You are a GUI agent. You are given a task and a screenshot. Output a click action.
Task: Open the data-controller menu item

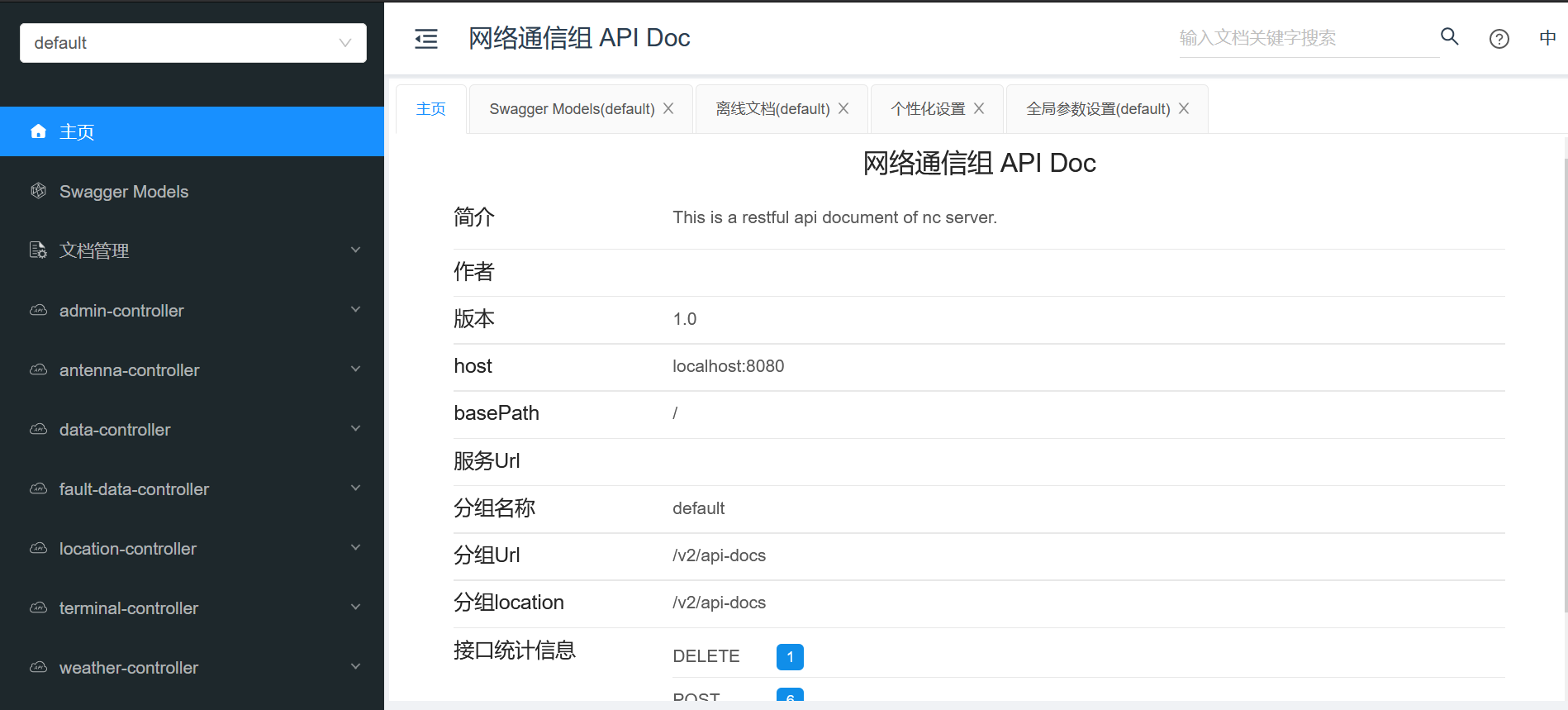click(192, 429)
